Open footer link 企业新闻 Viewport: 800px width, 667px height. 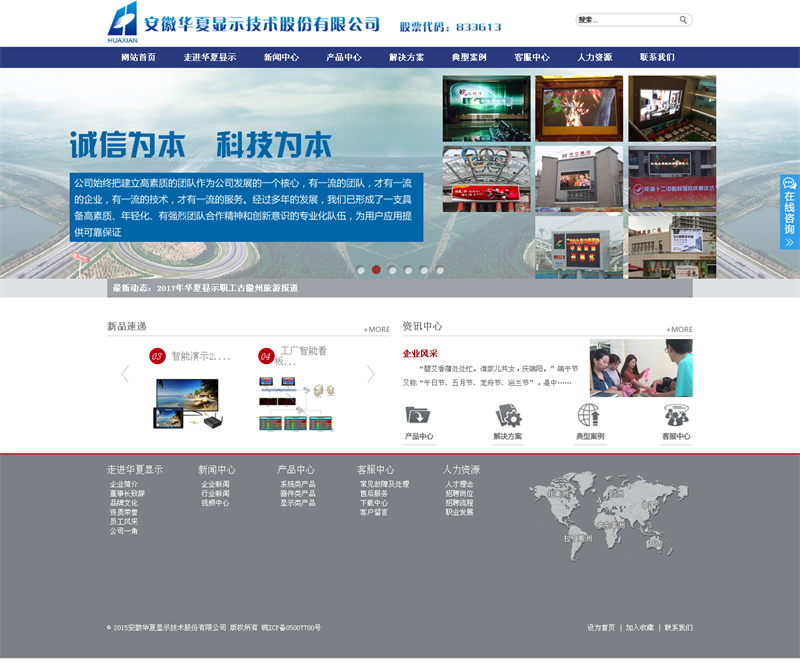coord(215,484)
